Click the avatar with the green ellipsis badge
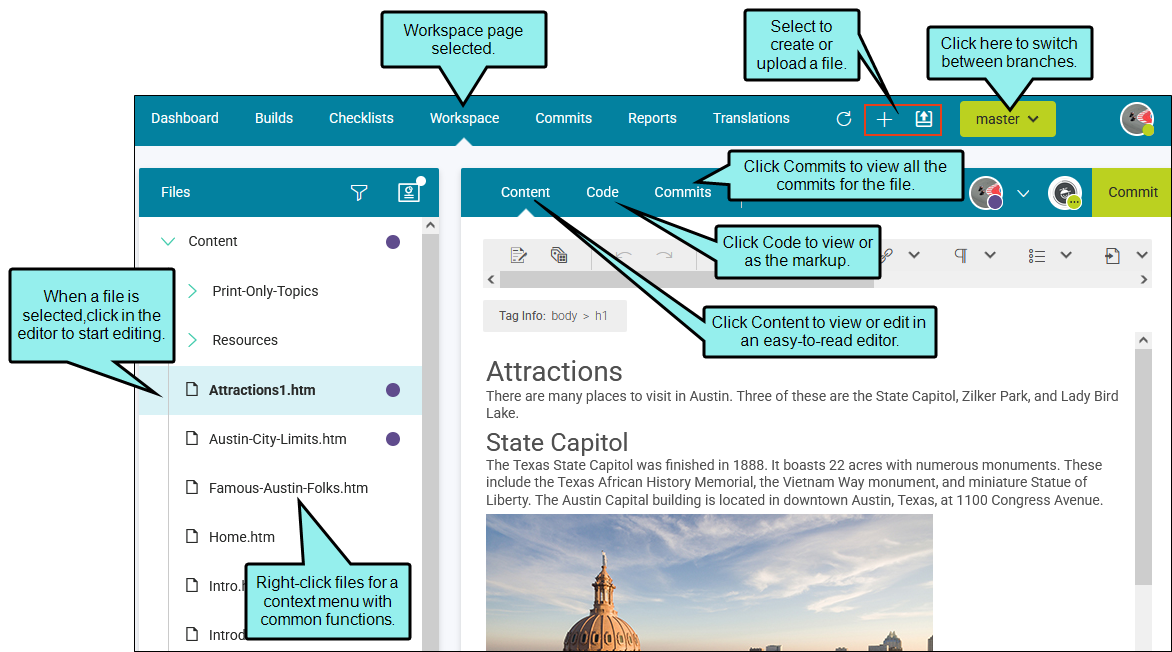1172x652 pixels. tap(1065, 193)
